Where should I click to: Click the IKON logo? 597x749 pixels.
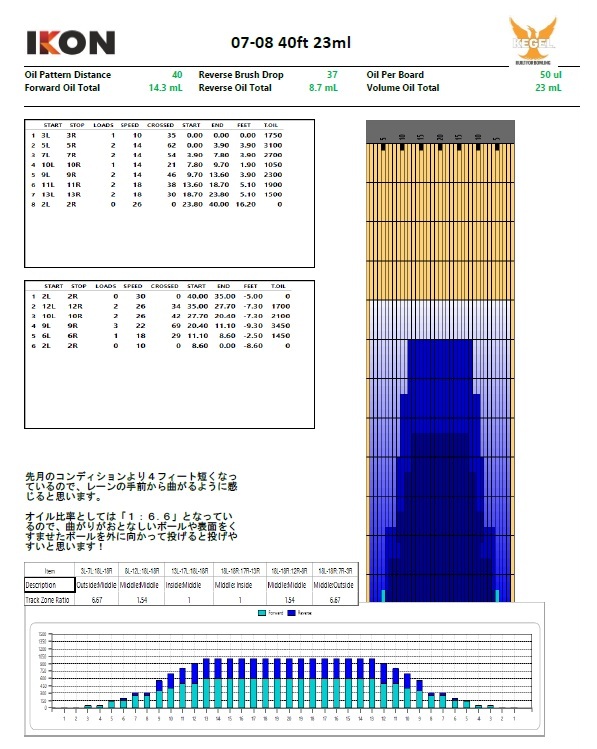coord(71,43)
